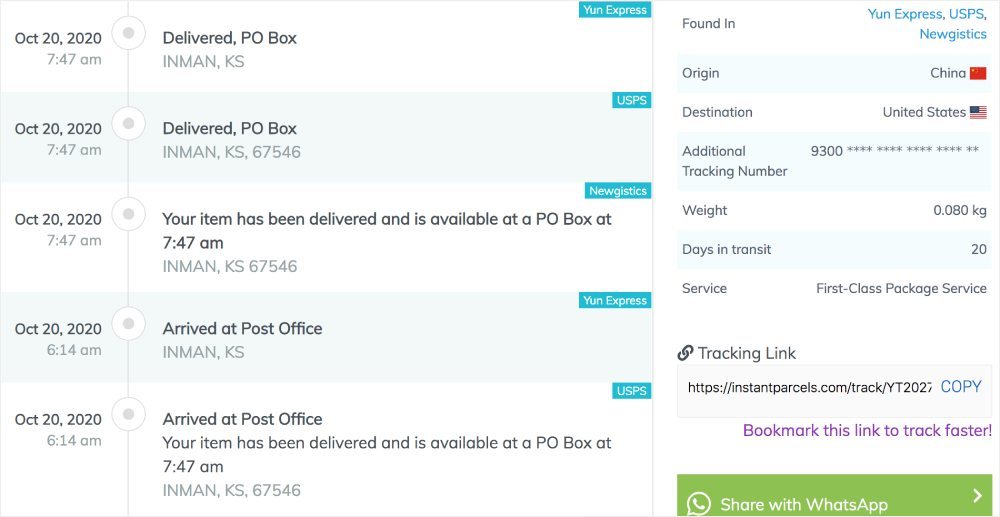Click the masked additional tracking number
The image size is (1000, 517).
894,151
